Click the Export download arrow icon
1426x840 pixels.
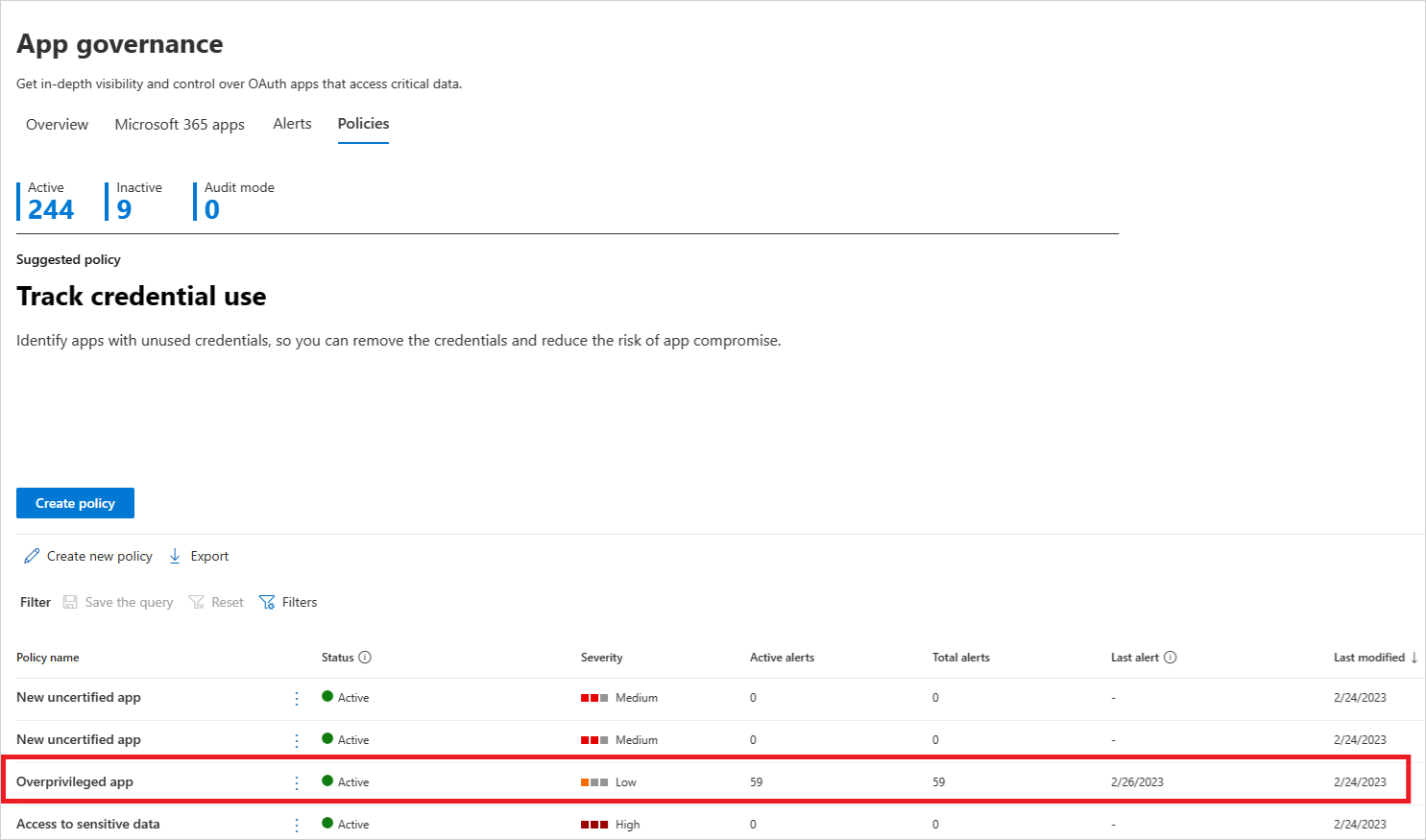tap(175, 556)
